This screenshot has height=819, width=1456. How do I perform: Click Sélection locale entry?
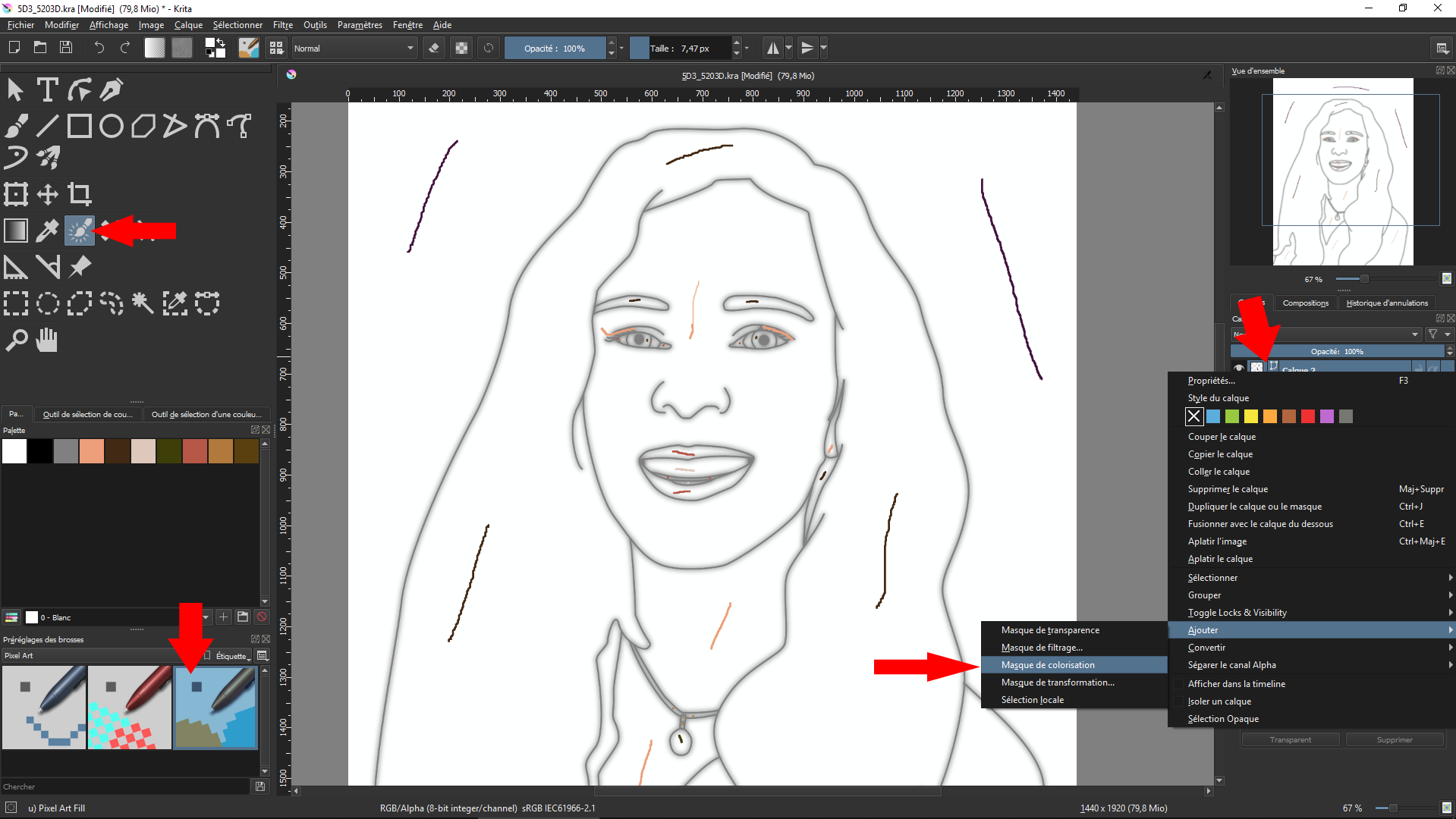[x=1074, y=700]
